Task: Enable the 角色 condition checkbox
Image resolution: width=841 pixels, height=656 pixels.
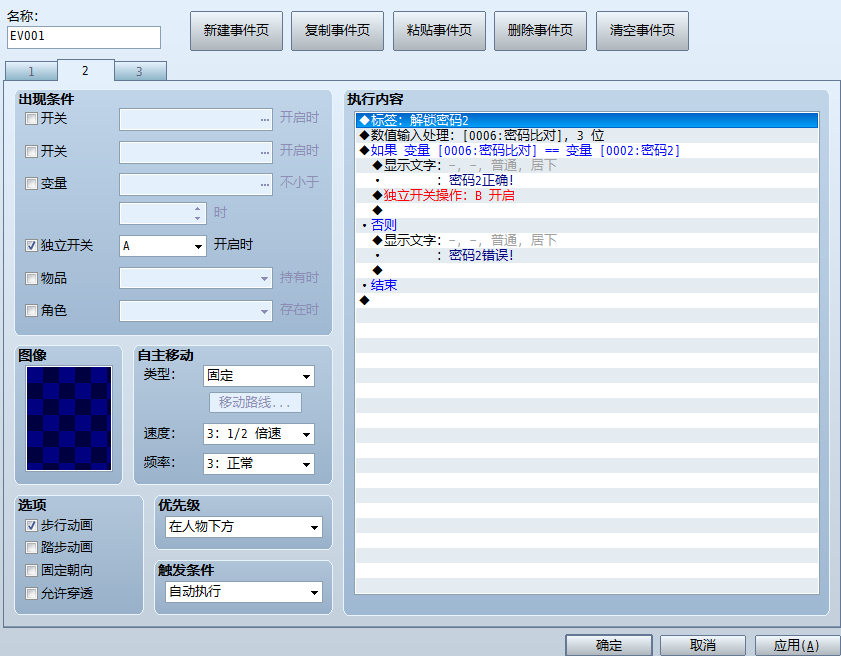Action: pyautogui.click(x=31, y=310)
